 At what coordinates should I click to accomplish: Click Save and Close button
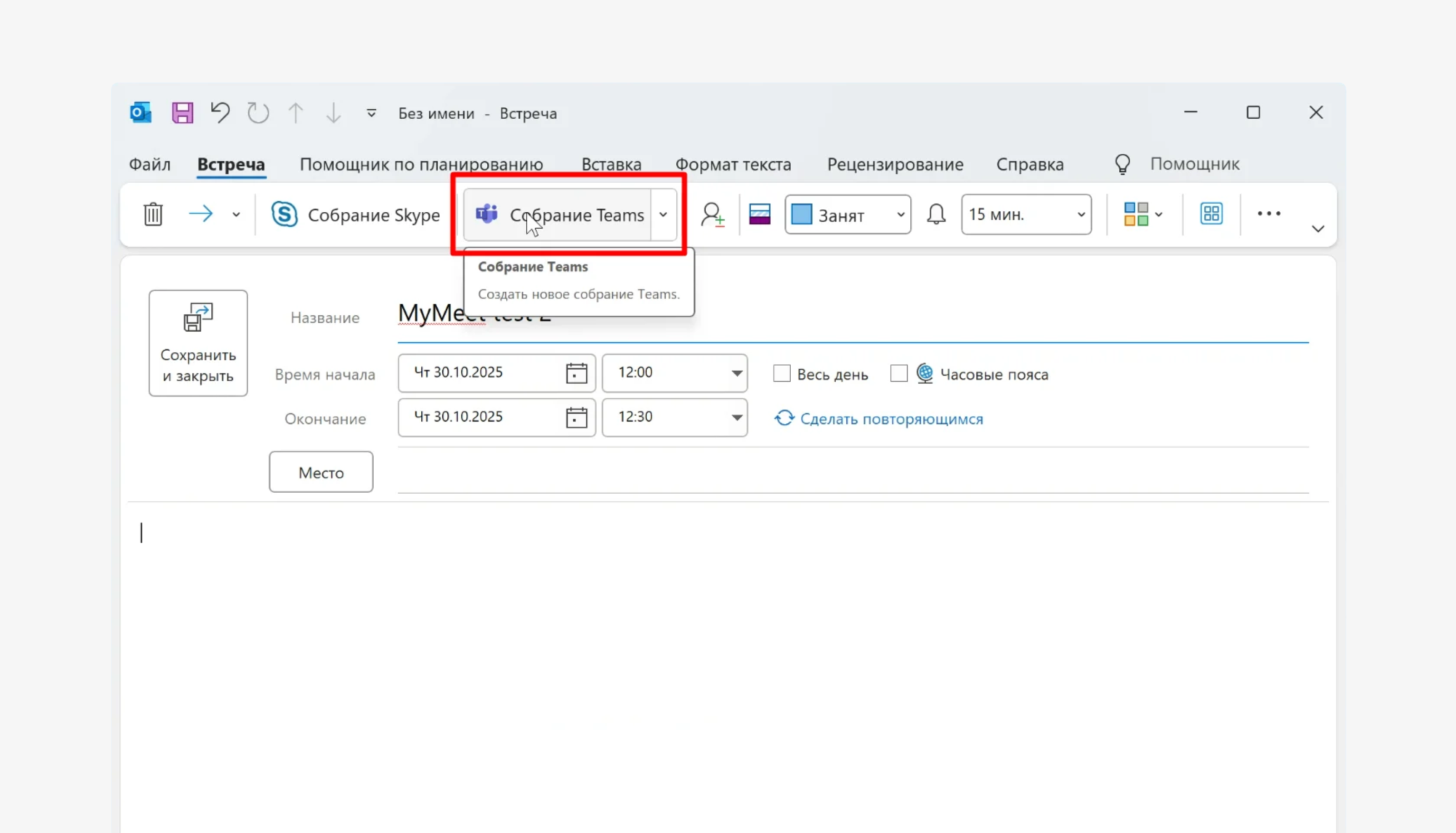point(198,343)
